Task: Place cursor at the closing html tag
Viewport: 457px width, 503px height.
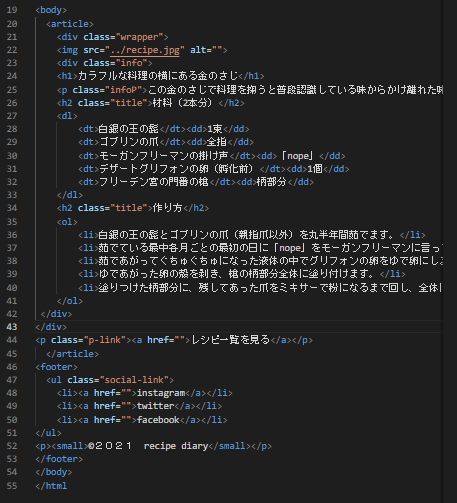Action: coord(51,486)
